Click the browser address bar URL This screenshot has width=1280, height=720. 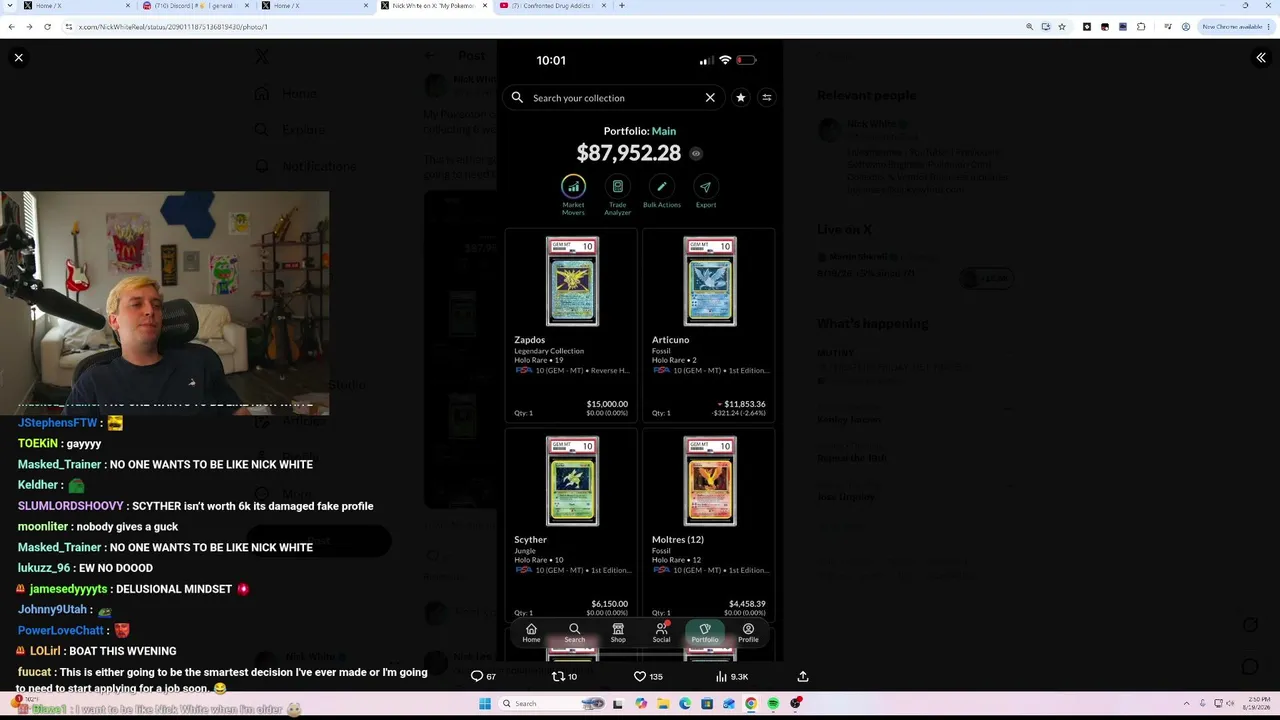(173, 27)
